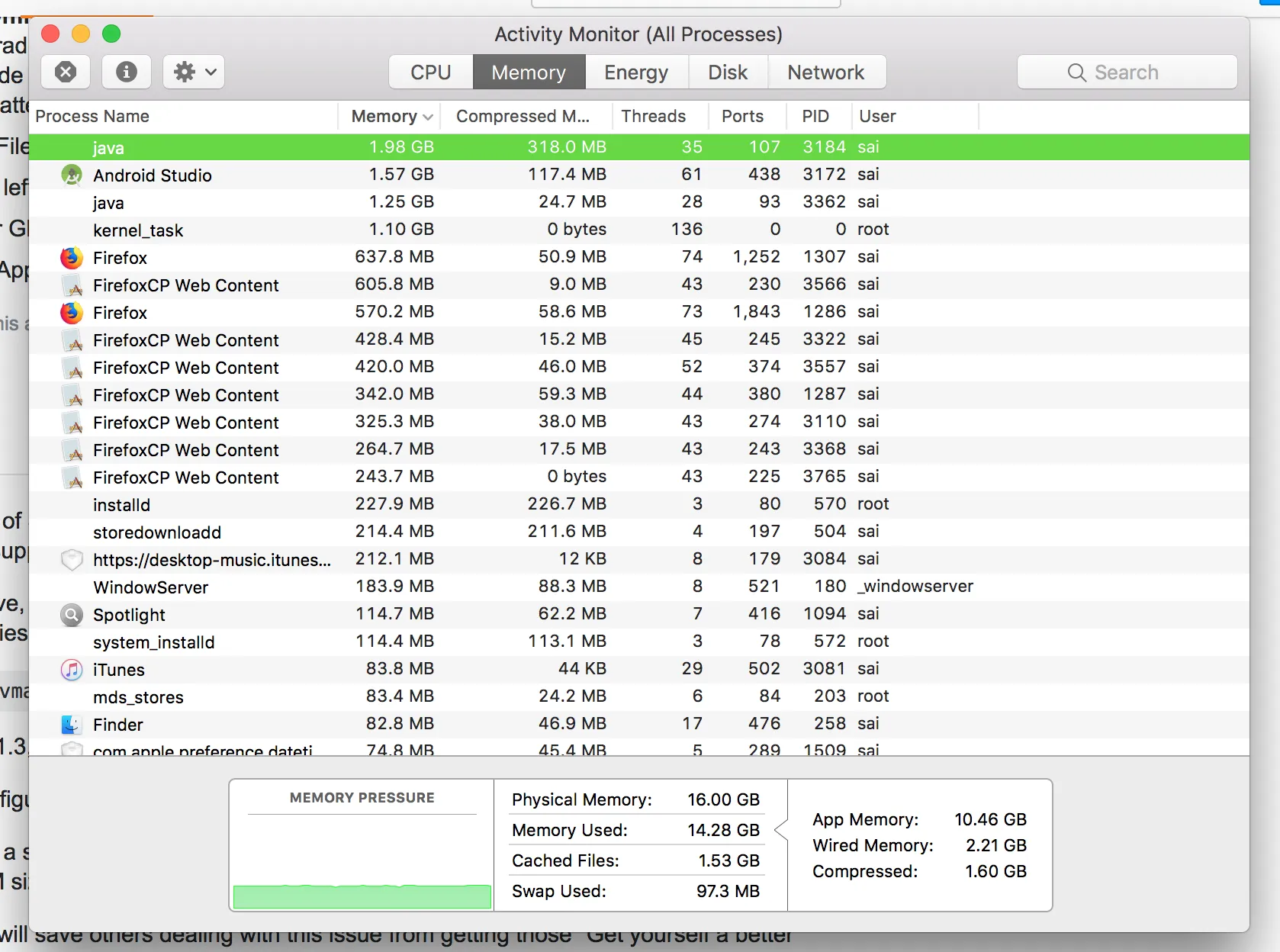Click FirefoxCP Web Content icon with 428.4 MB
Viewport: 1280px width, 952px height.
tap(72, 340)
